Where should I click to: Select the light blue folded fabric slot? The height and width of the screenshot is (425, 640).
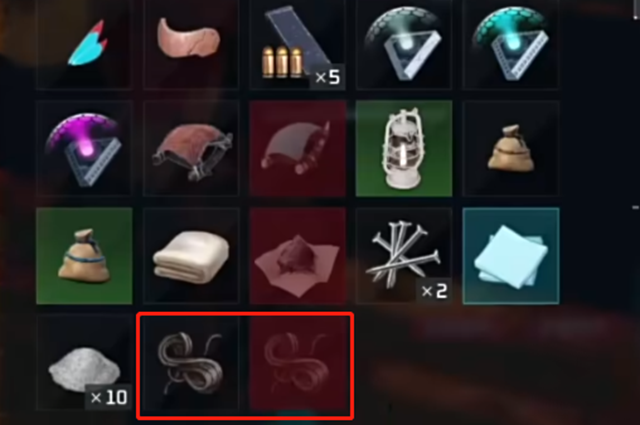[511, 256]
